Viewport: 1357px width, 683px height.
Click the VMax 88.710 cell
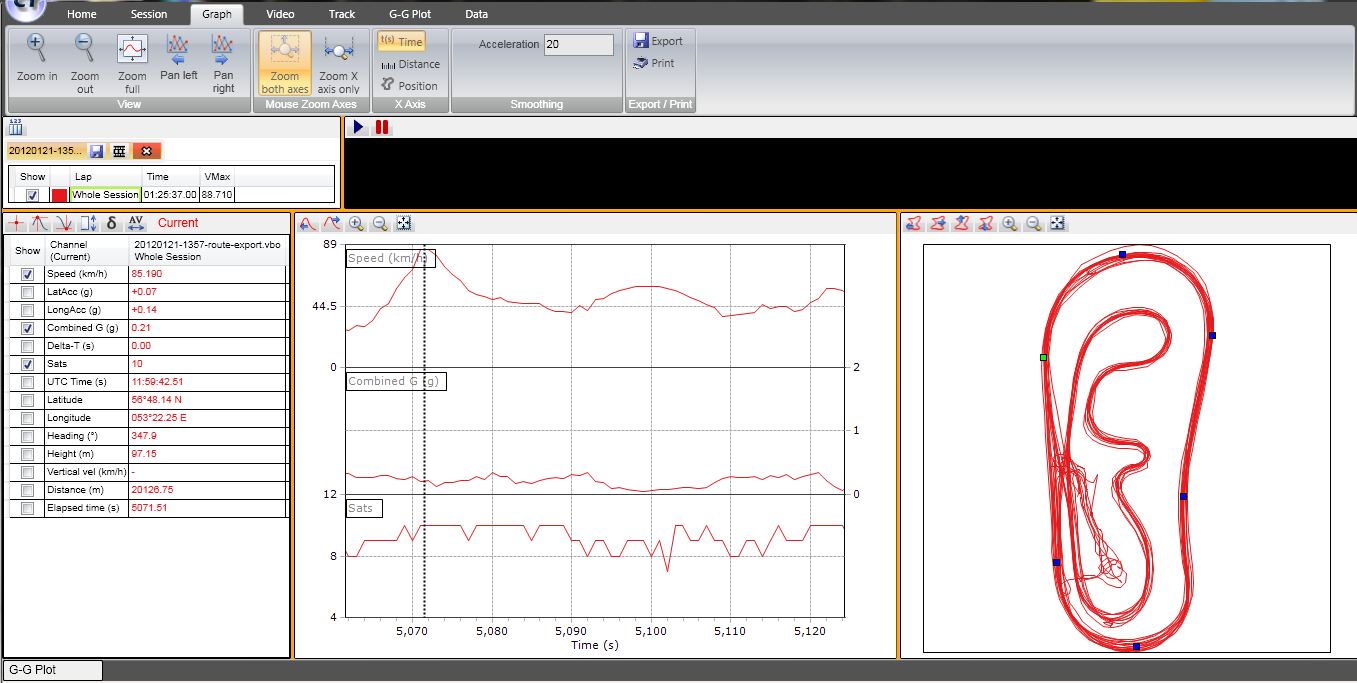217,195
